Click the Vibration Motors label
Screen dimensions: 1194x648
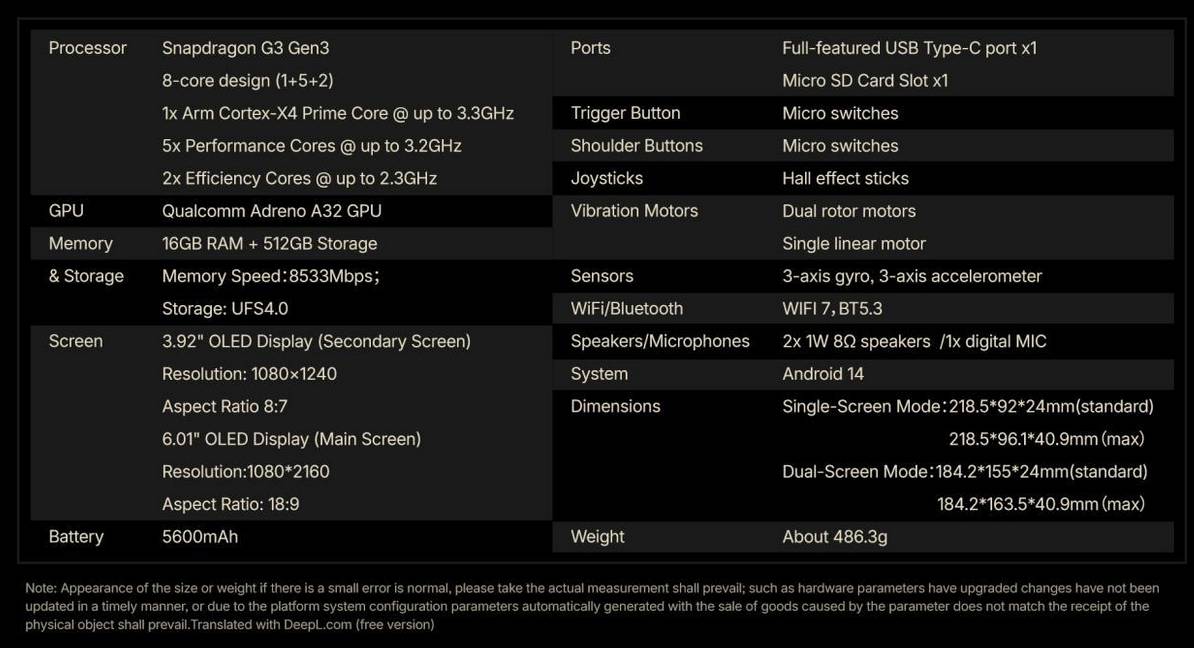pyautogui.click(x=634, y=211)
